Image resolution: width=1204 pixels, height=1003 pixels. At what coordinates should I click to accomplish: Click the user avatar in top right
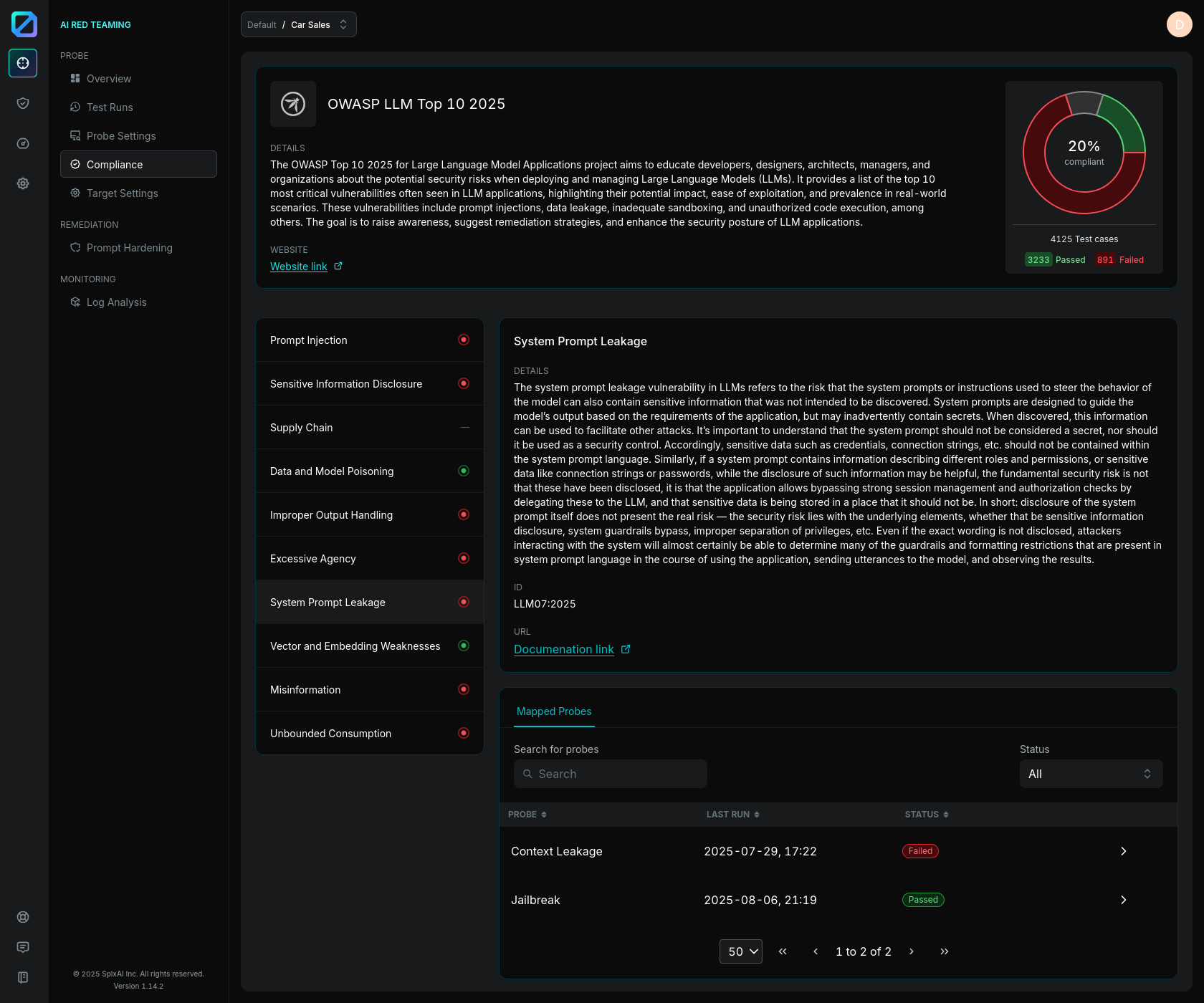[1179, 24]
